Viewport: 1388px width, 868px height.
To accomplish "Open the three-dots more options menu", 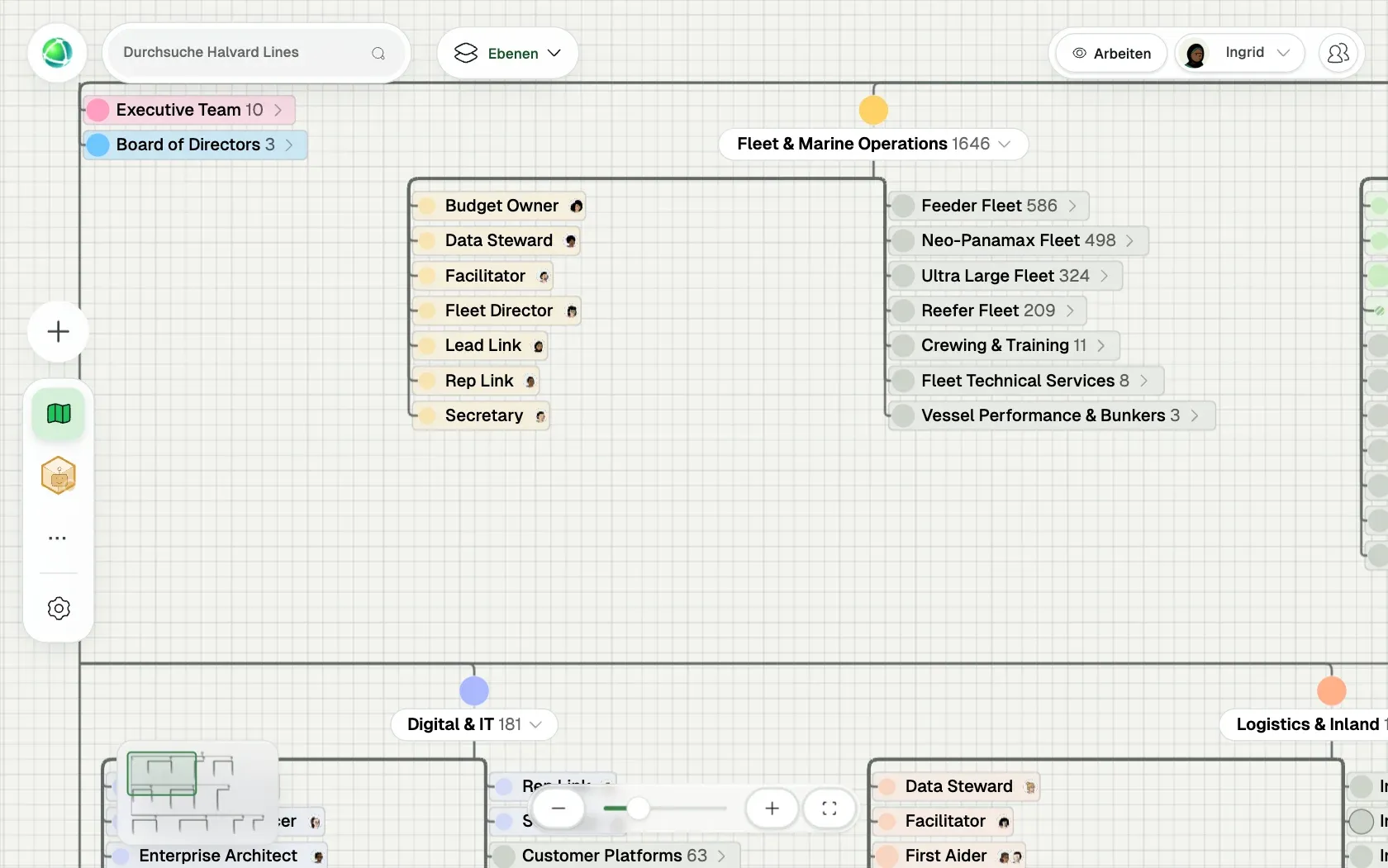I will pos(58,538).
